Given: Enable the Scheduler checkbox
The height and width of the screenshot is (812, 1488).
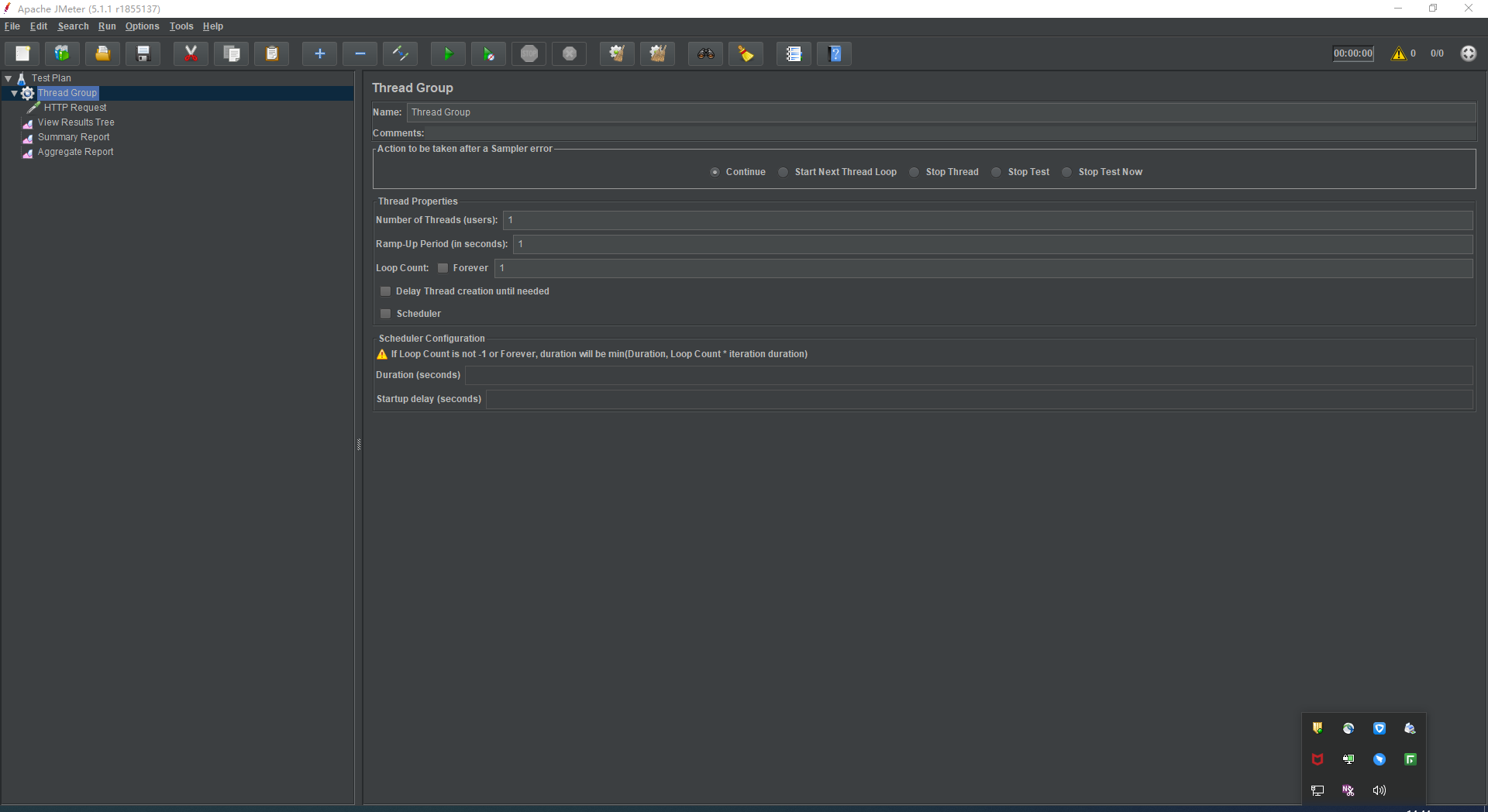Looking at the screenshot, I should point(385,314).
